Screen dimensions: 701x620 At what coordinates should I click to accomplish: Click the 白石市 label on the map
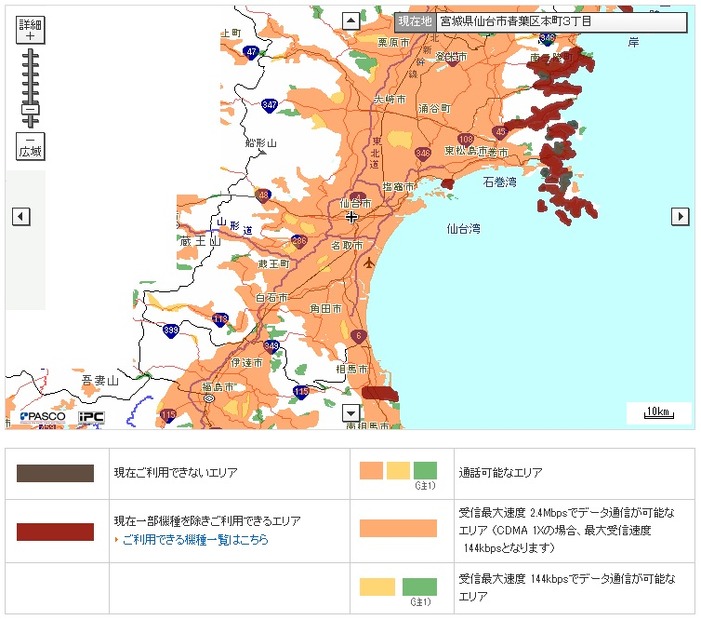pyautogui.click(x=271, y=297)
